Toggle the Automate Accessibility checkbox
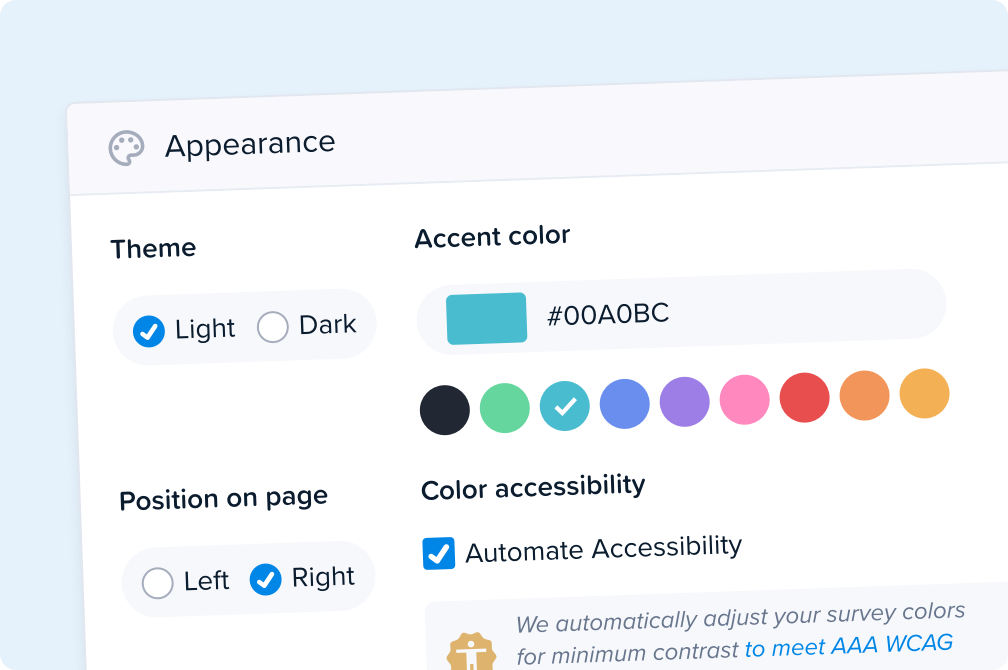 [438, 553]
